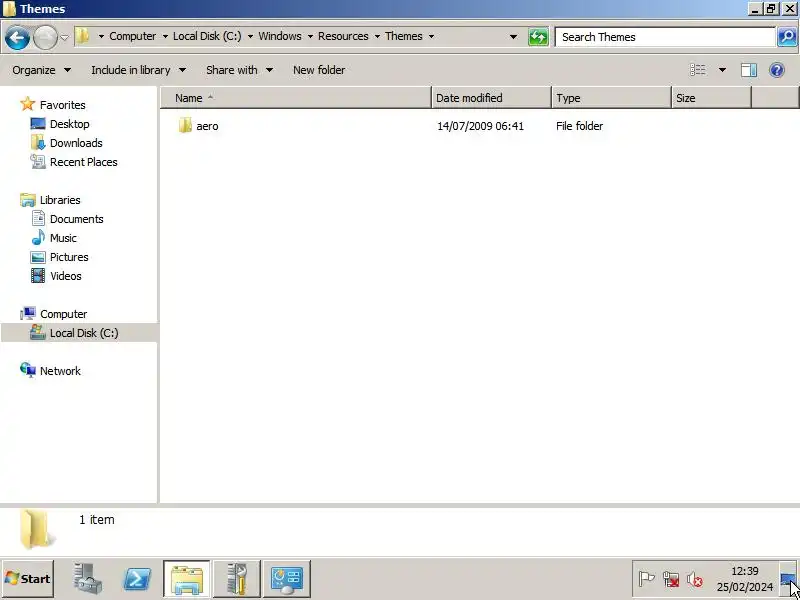Click the muted volume tray icon
The width and height of the screenshot is (800, 600).
[694, 579]
